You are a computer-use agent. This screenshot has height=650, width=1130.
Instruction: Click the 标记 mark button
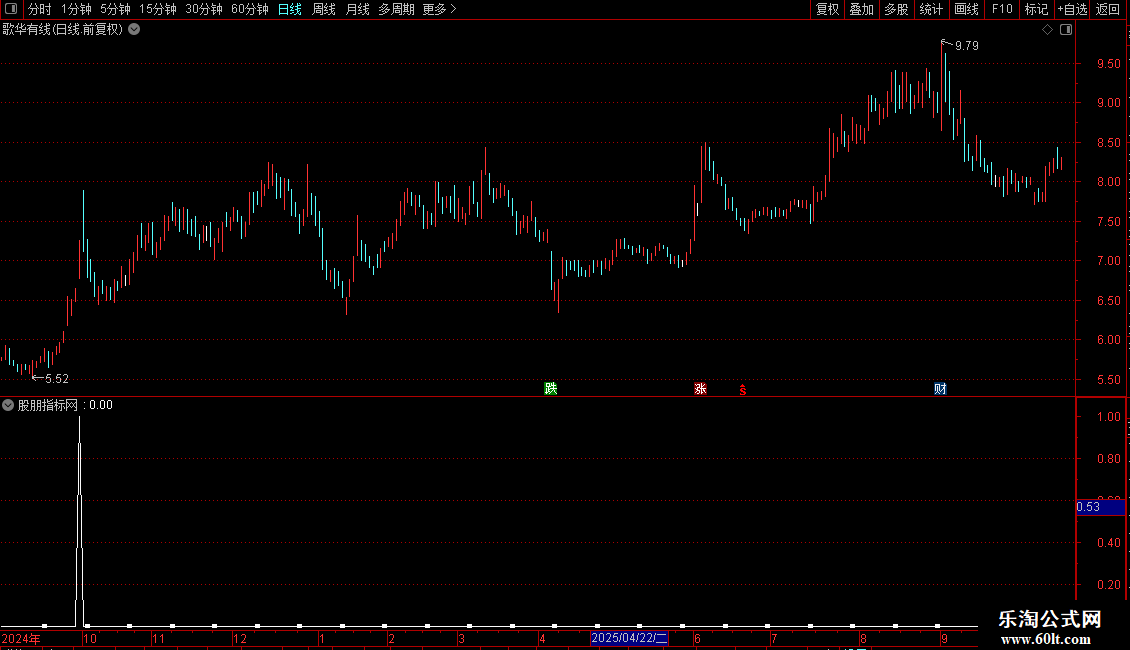(1036, 9)
